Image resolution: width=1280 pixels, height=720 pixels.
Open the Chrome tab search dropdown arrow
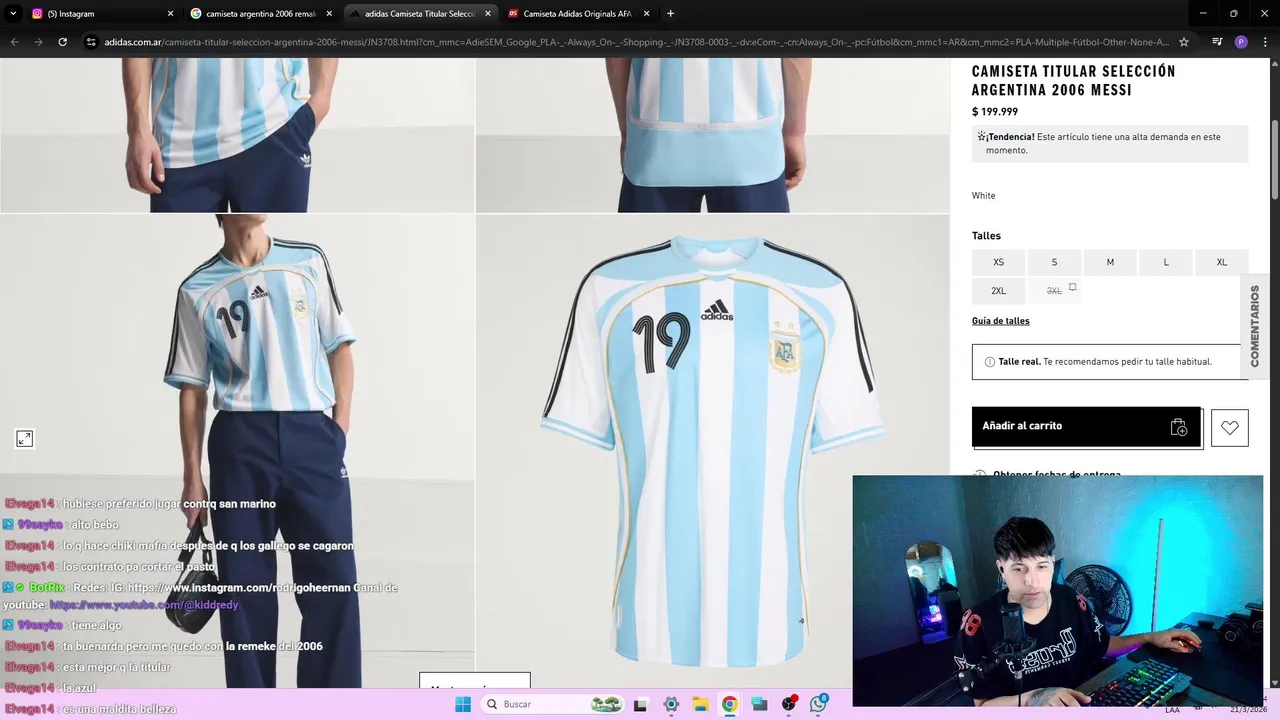pos(13,14)
